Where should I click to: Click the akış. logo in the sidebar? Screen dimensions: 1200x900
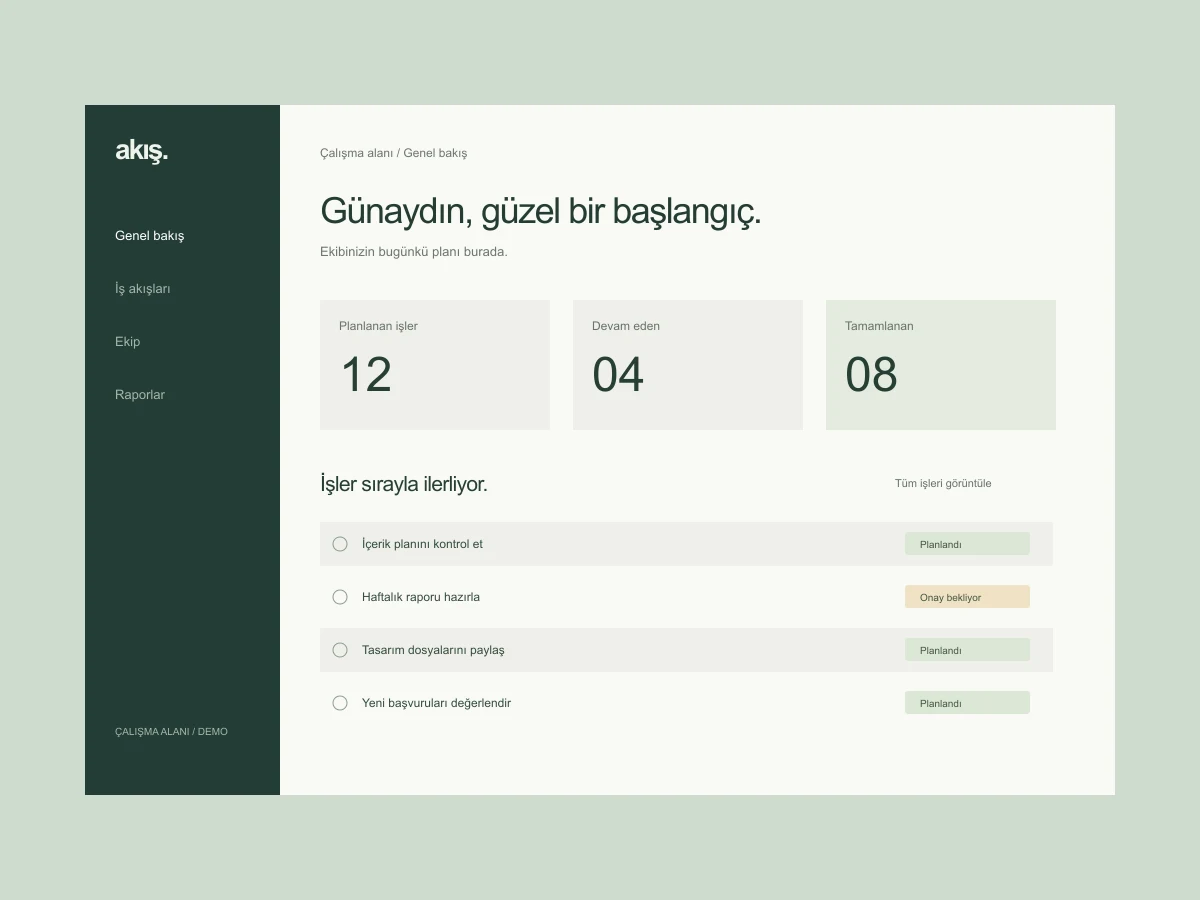[x=141, y=151]
